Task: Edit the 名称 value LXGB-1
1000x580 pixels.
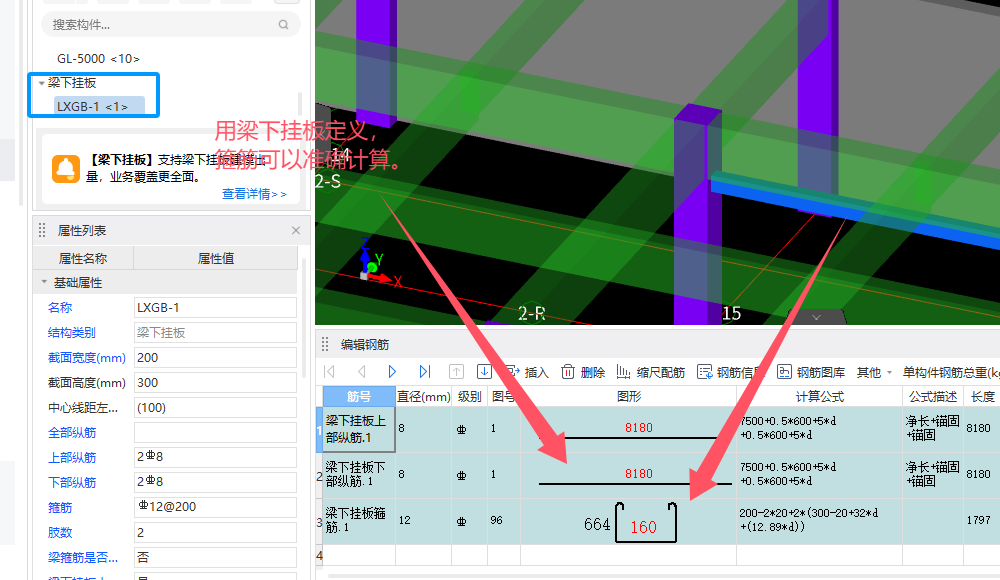Action: coord(215,308)
